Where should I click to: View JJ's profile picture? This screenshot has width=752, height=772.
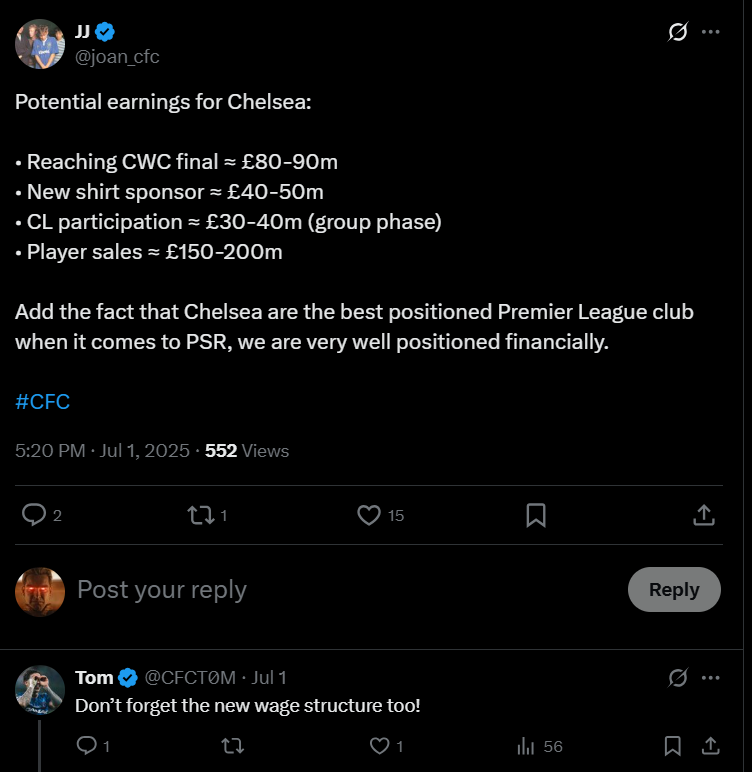[40, 44]
